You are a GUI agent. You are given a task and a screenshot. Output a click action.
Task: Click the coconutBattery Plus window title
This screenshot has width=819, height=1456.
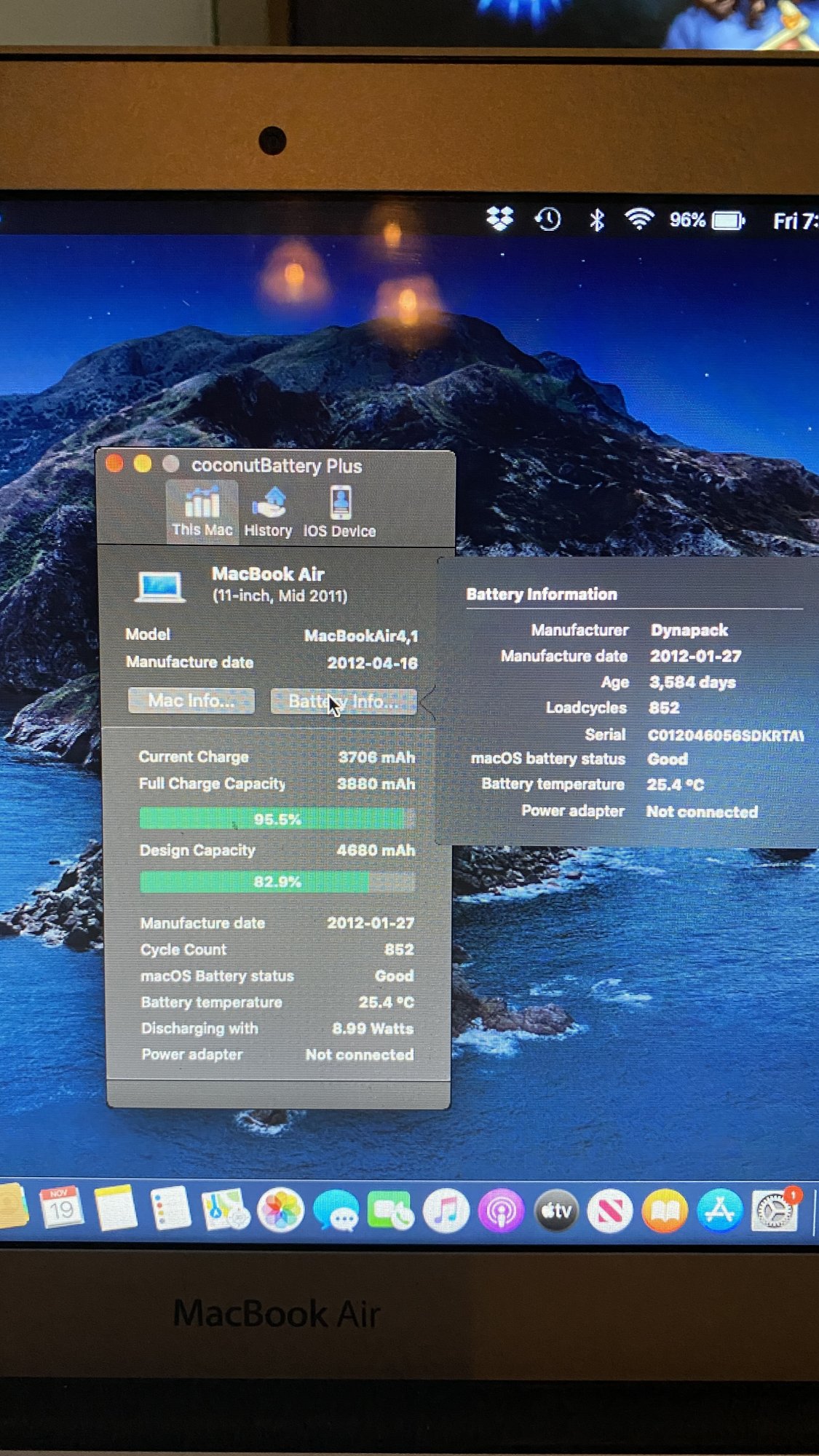[277, 466]
